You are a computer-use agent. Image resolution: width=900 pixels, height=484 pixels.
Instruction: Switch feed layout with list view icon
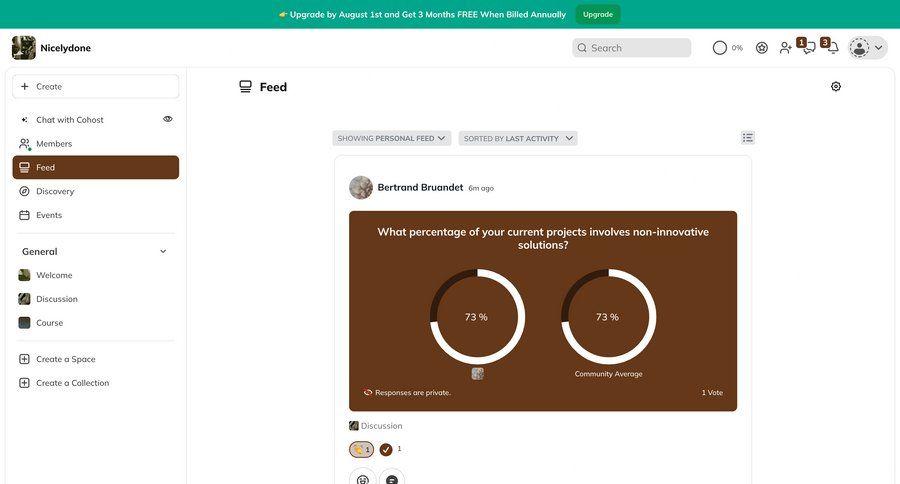point(747,138)
